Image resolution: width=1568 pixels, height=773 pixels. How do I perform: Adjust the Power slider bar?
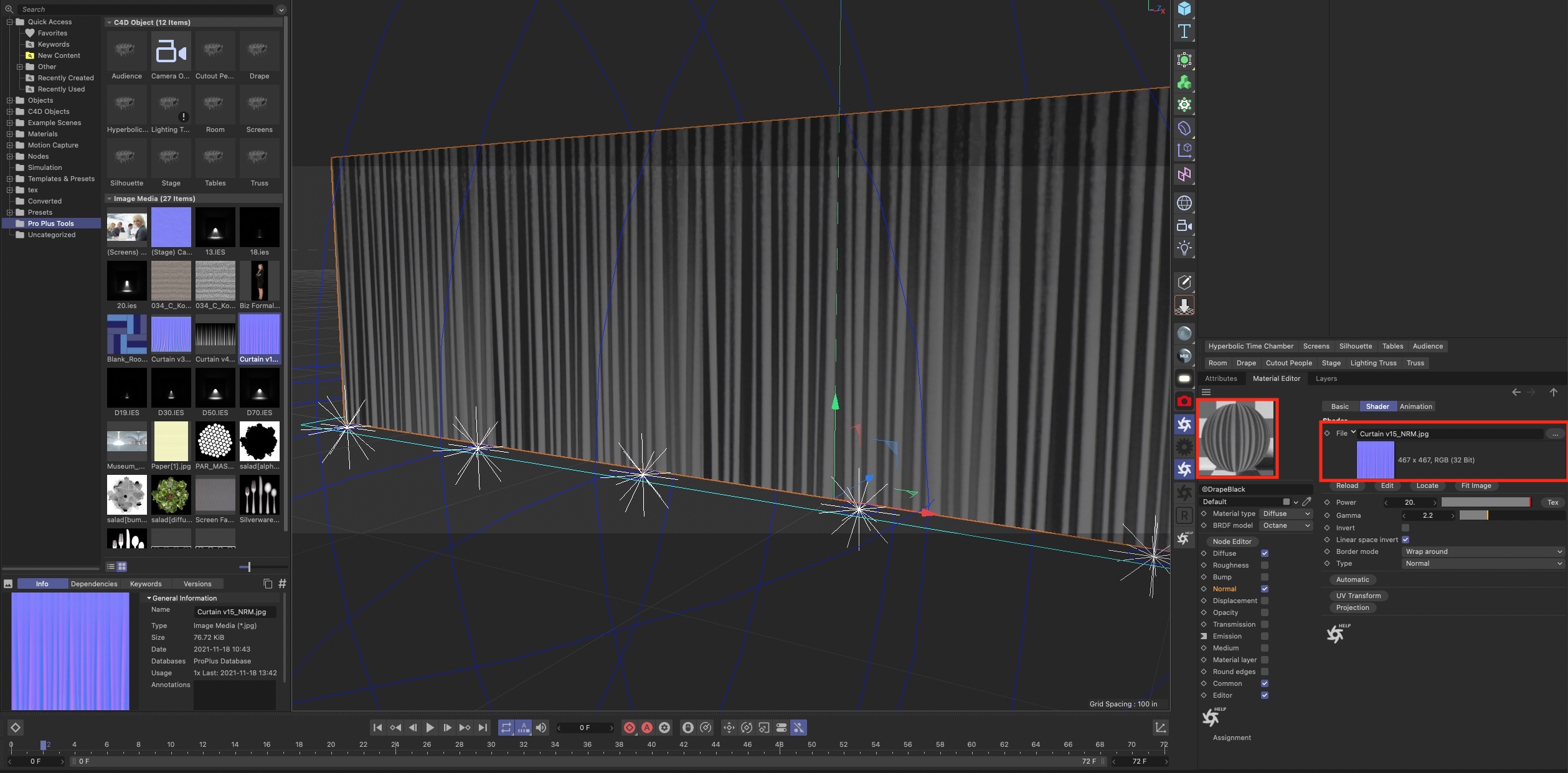tap(1485, 502)
